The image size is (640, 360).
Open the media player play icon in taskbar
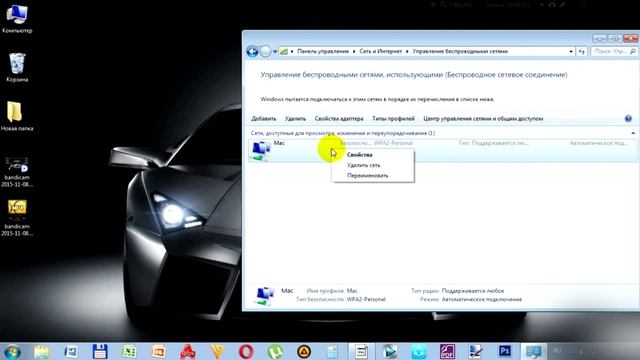tap(390, 351)
